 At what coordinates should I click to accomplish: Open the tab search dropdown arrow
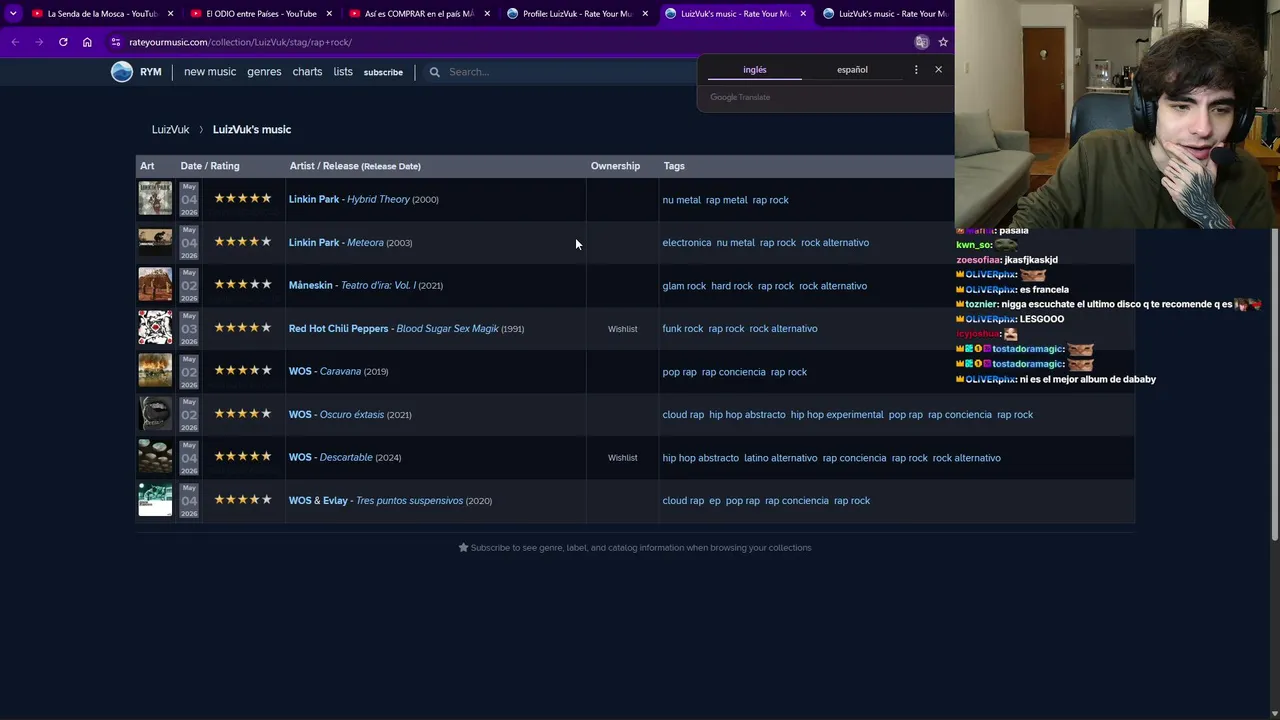coord(13,13)
